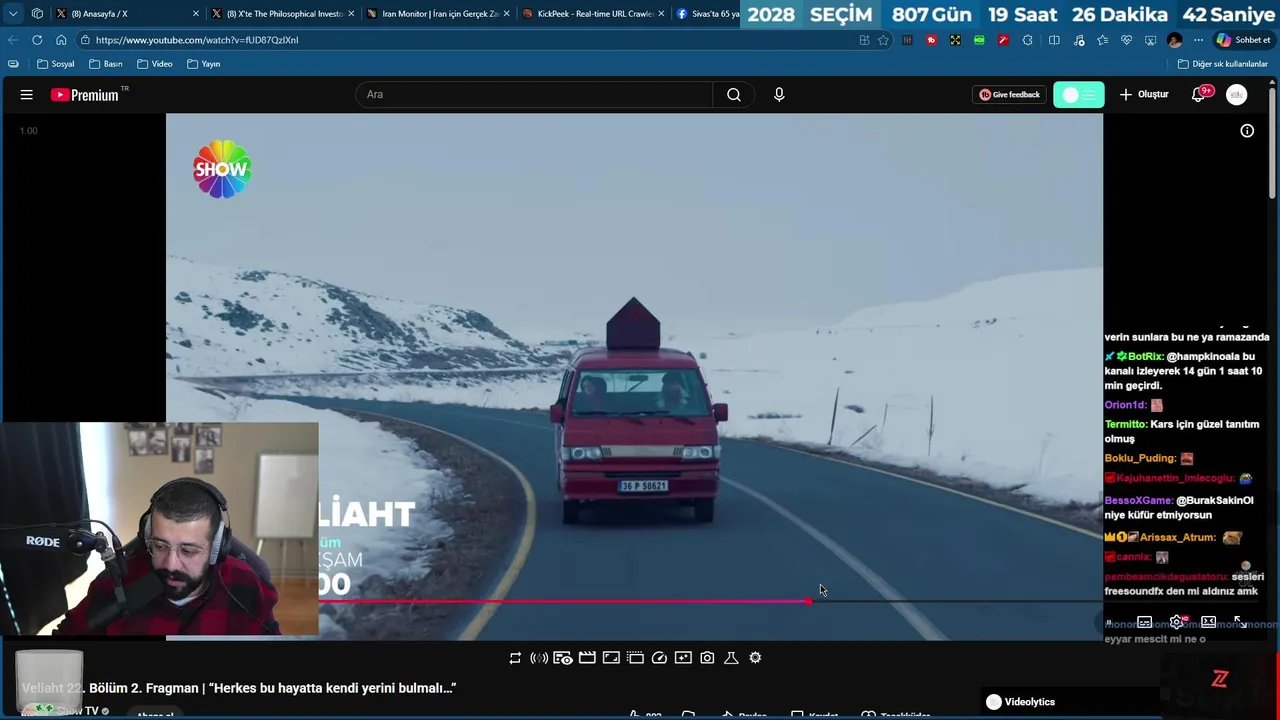Open the Edge favorites list icon

[1102, 40]
